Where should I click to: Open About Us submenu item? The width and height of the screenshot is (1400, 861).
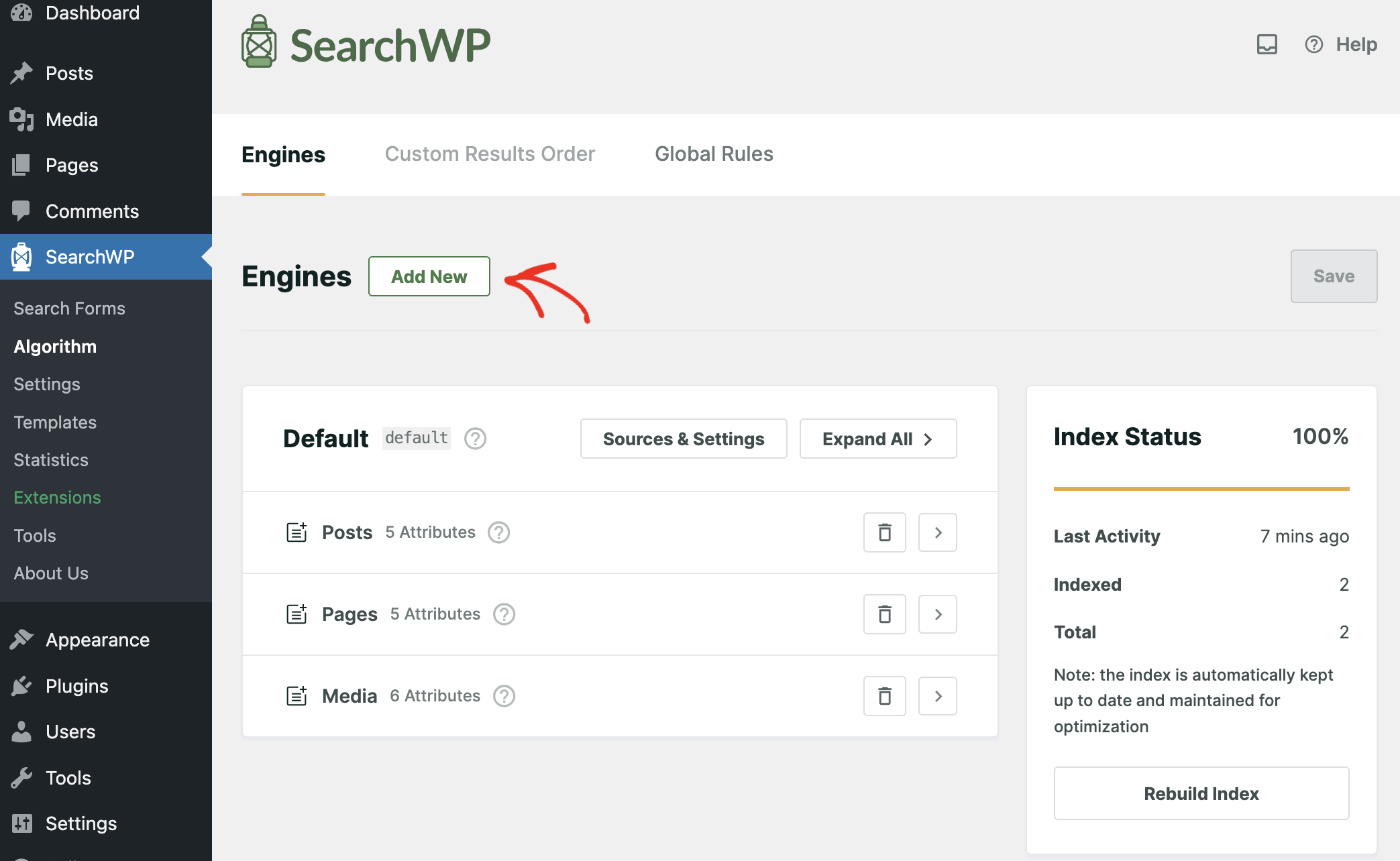51,574
